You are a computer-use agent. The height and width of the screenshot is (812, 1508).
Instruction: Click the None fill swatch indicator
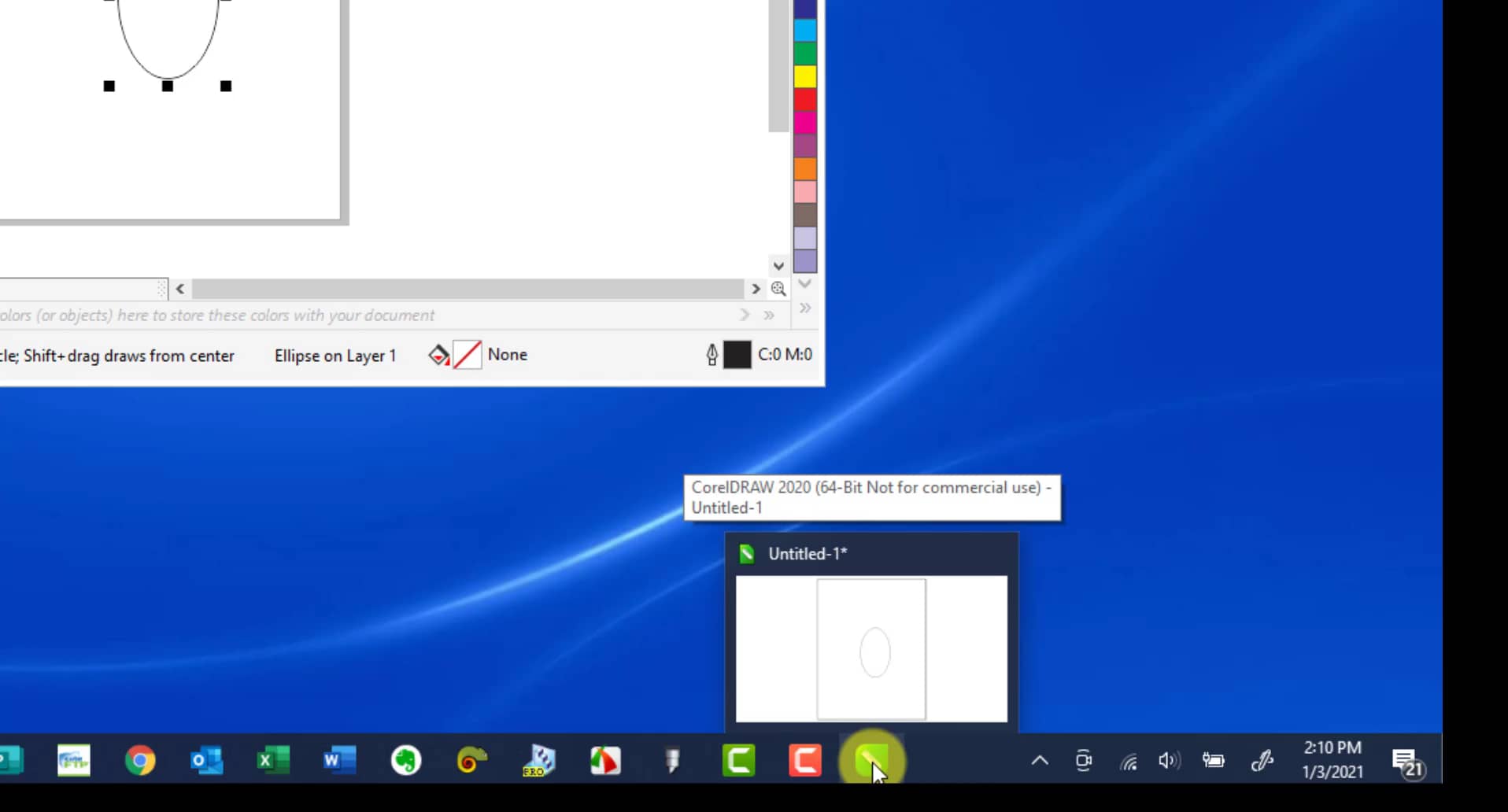point(468,354)
